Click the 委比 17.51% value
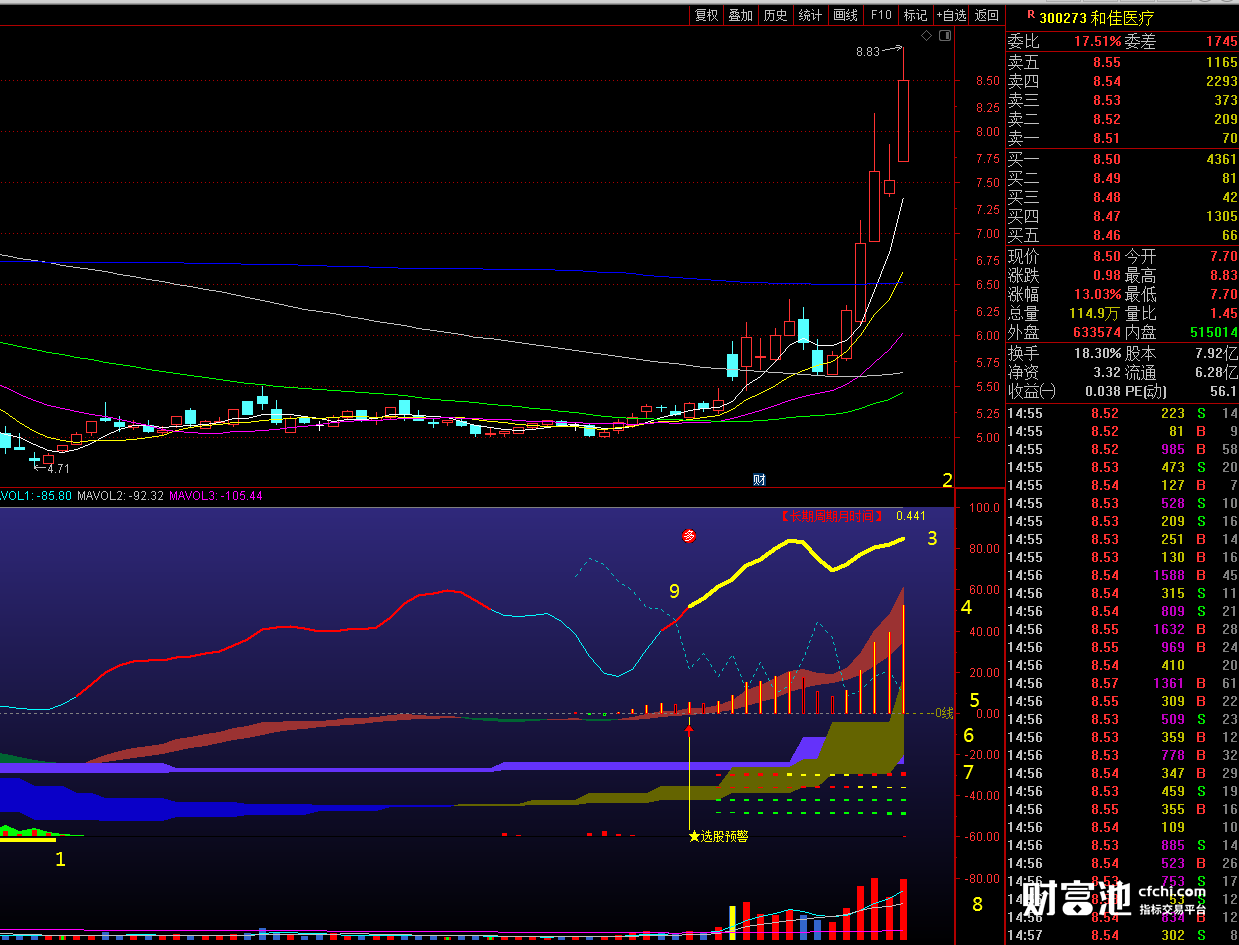 tap(1098, 42)
